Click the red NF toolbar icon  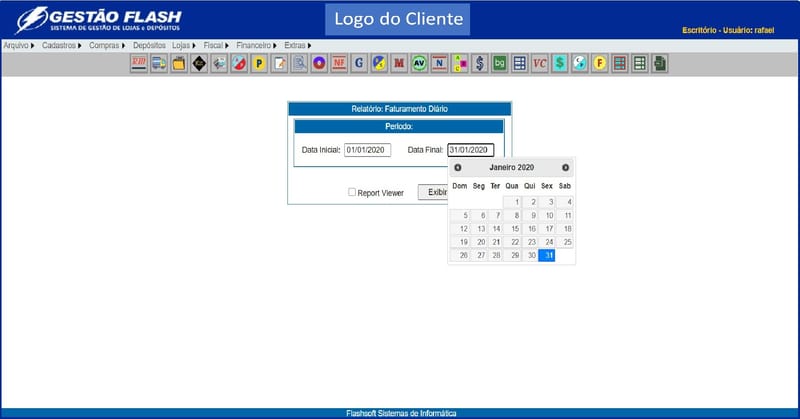click(339, 64)
